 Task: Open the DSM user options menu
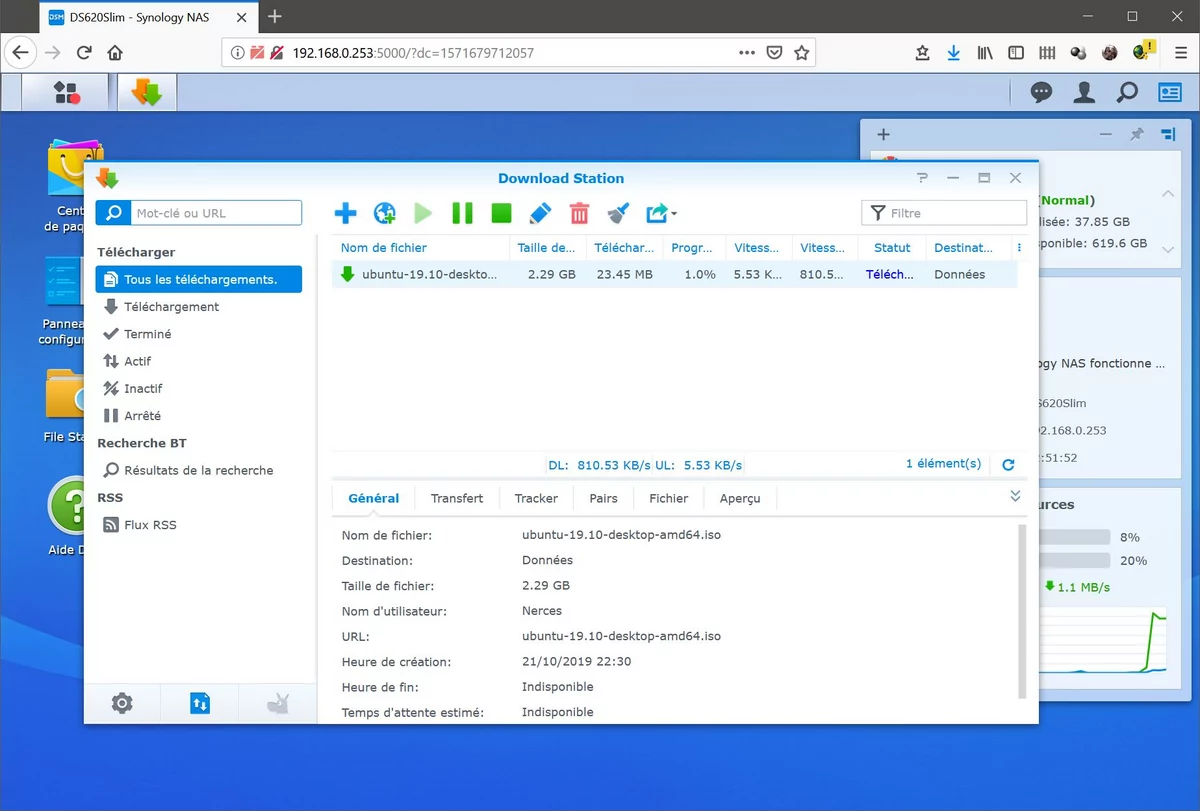(x=1084, y=93)
